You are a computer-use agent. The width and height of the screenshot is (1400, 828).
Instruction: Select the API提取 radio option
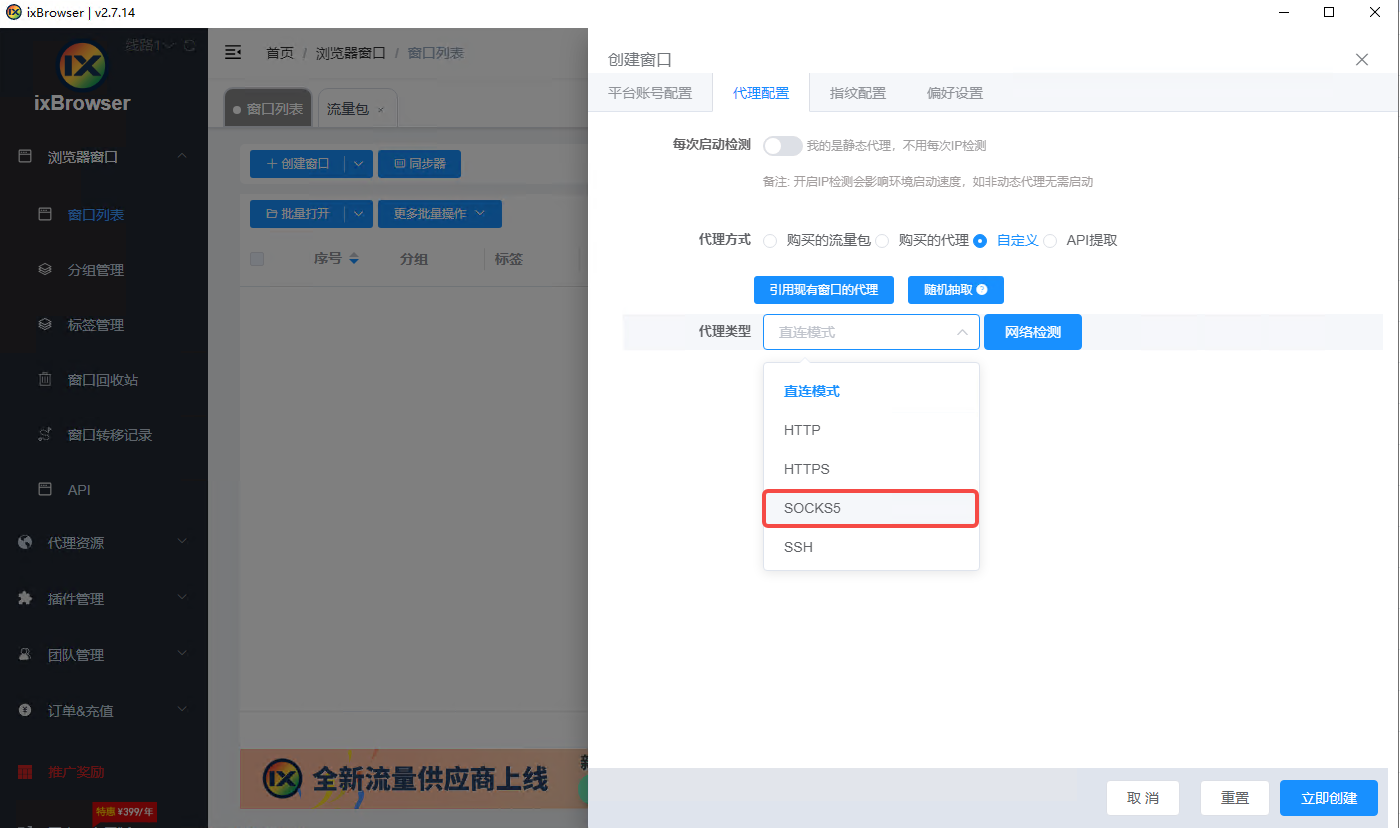(1050, 241)
